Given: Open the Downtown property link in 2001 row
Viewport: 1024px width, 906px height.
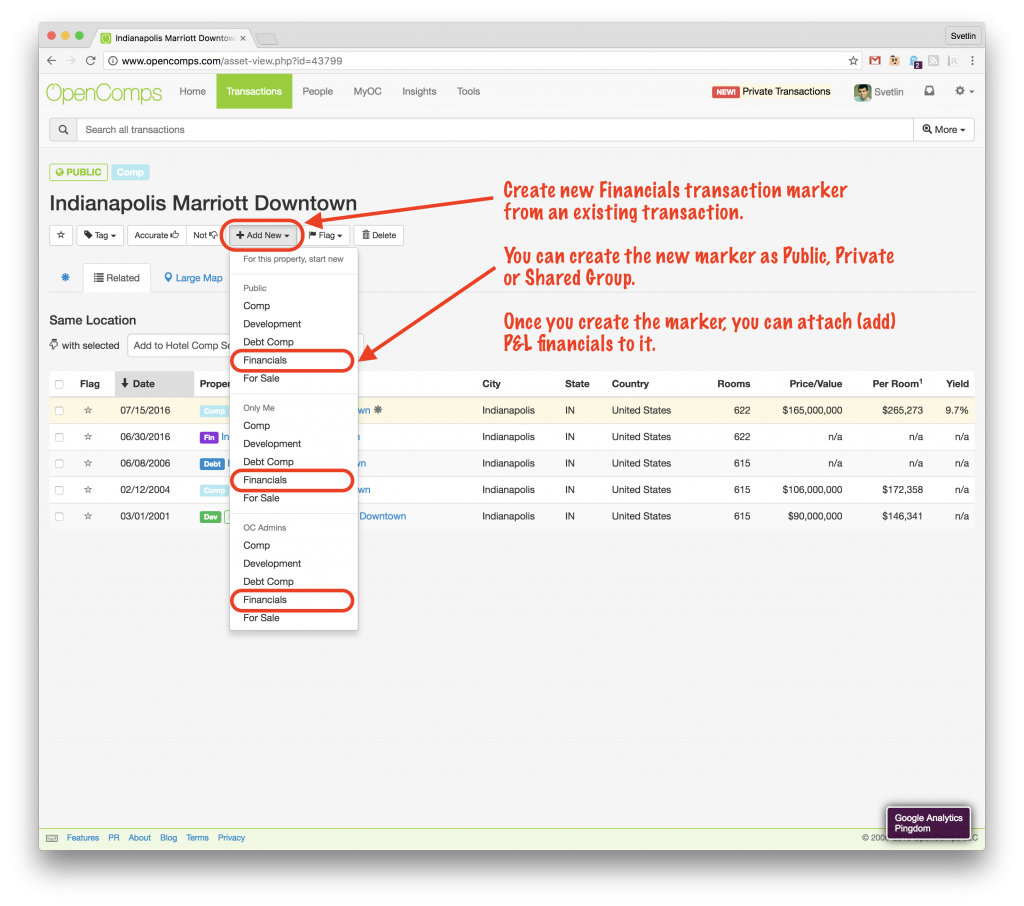Looking at the screenshot, I should [x=383, y=516].
